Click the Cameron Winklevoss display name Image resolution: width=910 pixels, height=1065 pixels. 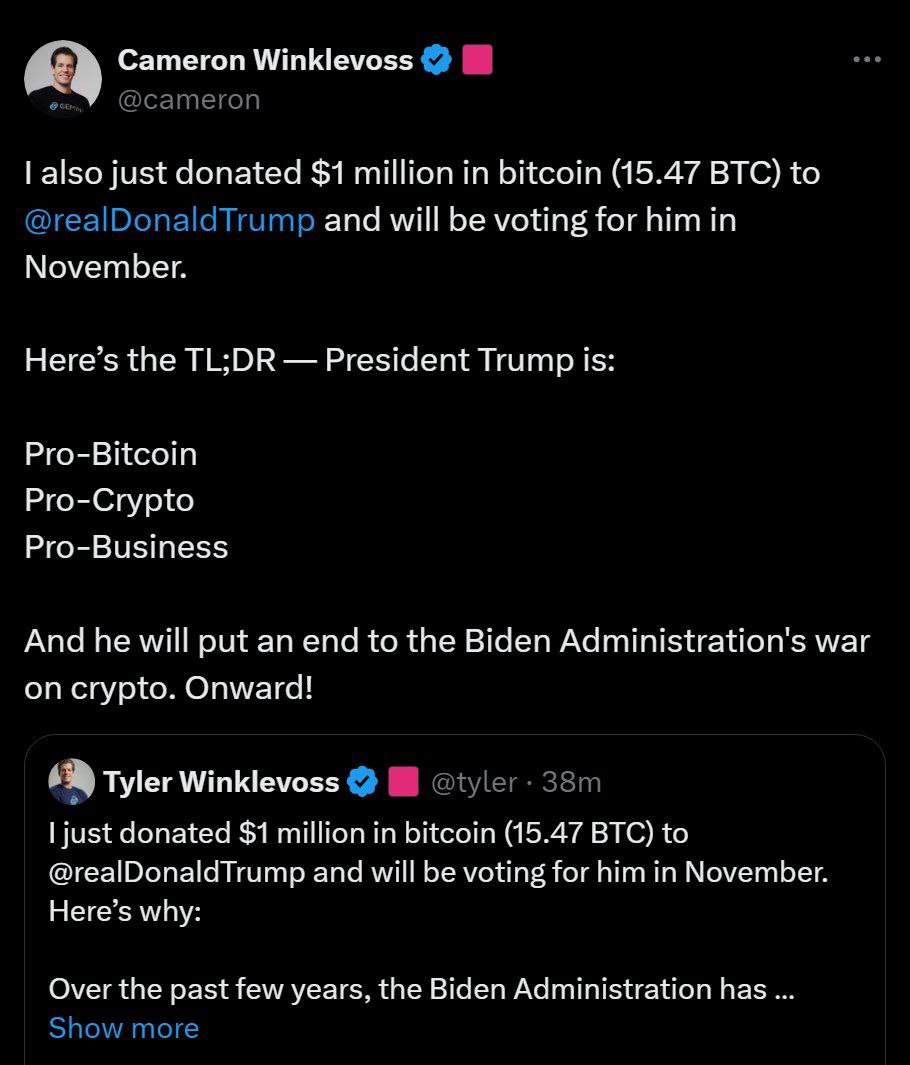(265, 60)
